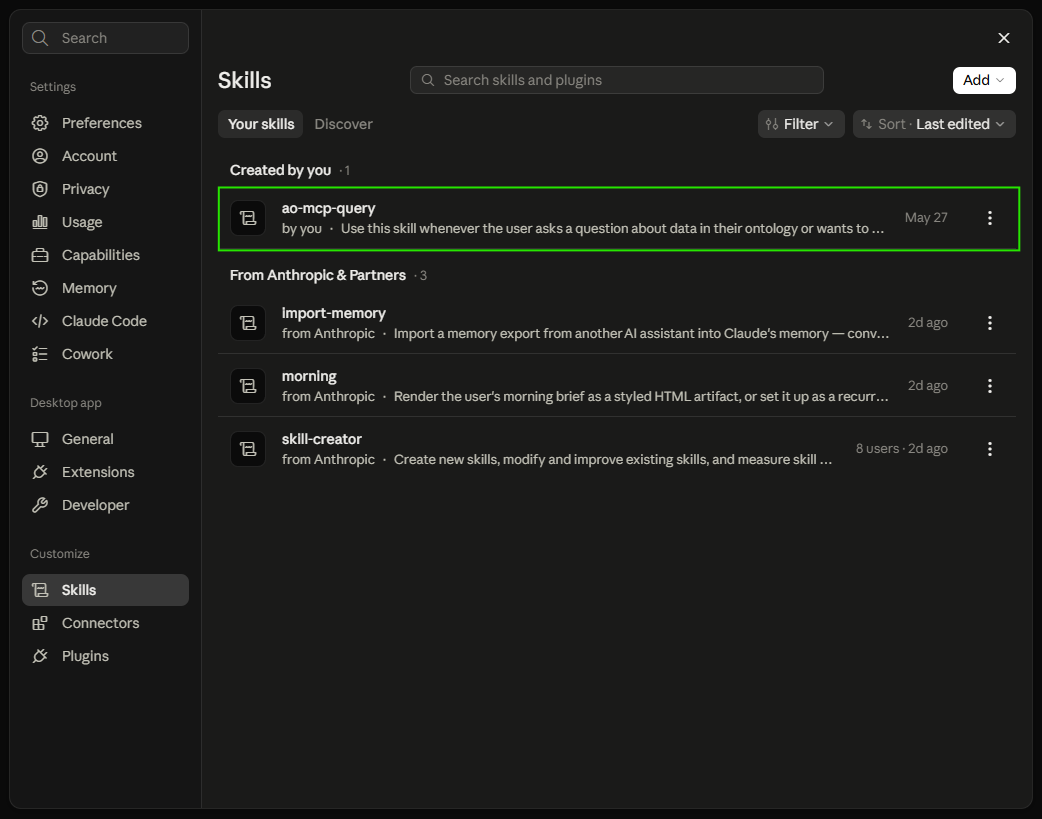Open the Preferences settings page
The height and width of the screenshot is (819, 1042).
point(105,123)
